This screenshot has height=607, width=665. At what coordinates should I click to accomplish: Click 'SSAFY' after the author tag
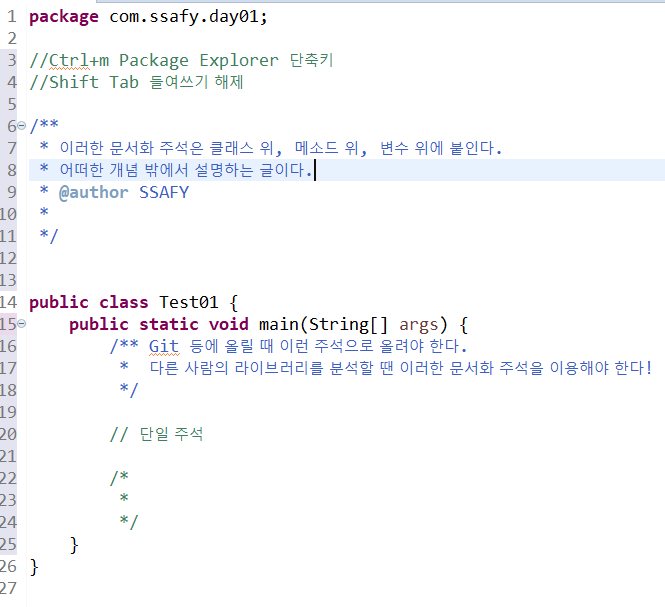164,192
